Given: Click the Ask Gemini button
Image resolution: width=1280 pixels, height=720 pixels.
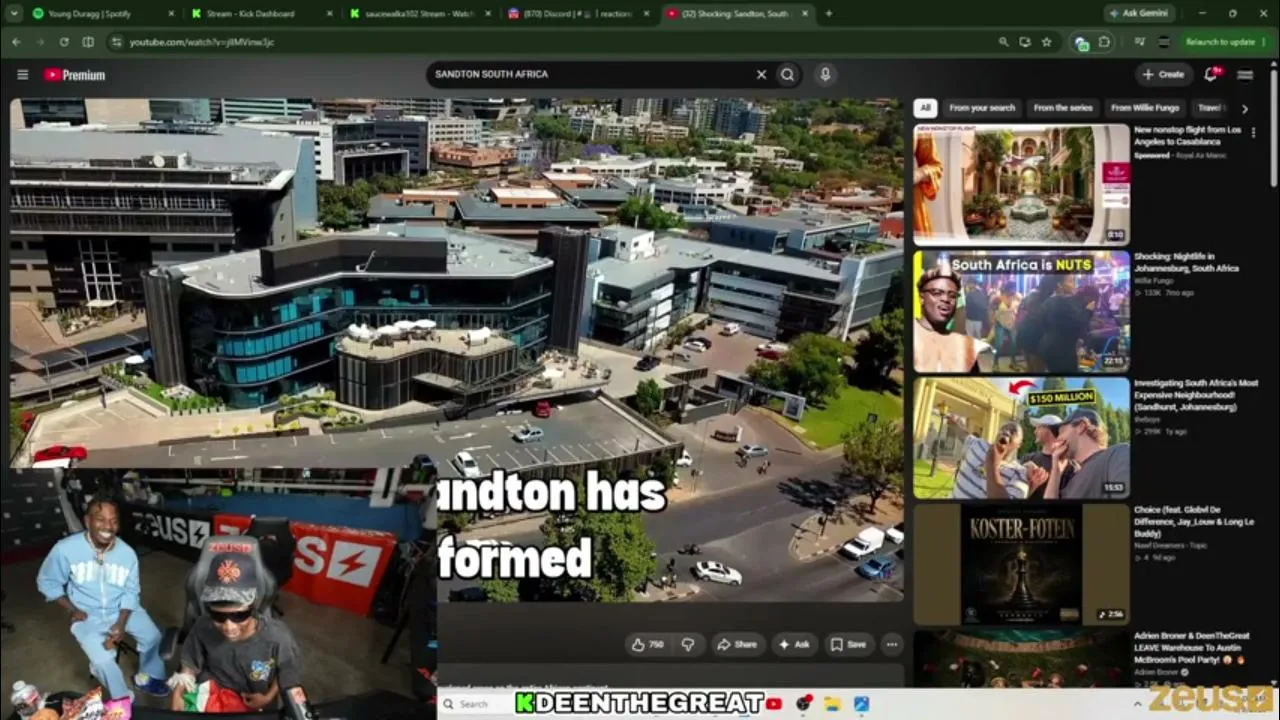Looking at the screenshot, I should 1138,13.
